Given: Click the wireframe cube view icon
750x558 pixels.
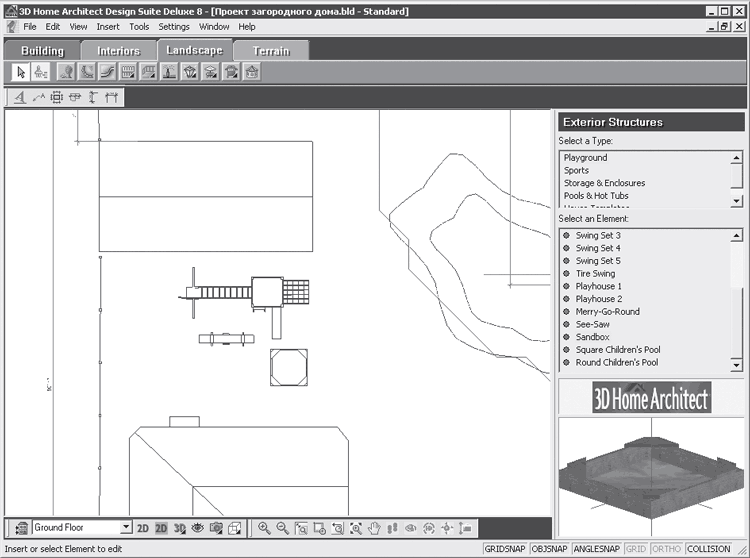Looking at the screenshot, I should point(234,528).
